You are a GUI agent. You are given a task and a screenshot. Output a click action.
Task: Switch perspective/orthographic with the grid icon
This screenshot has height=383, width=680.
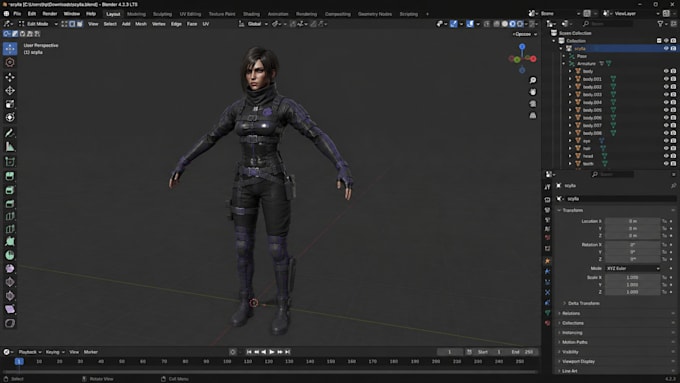coord(533,115)
